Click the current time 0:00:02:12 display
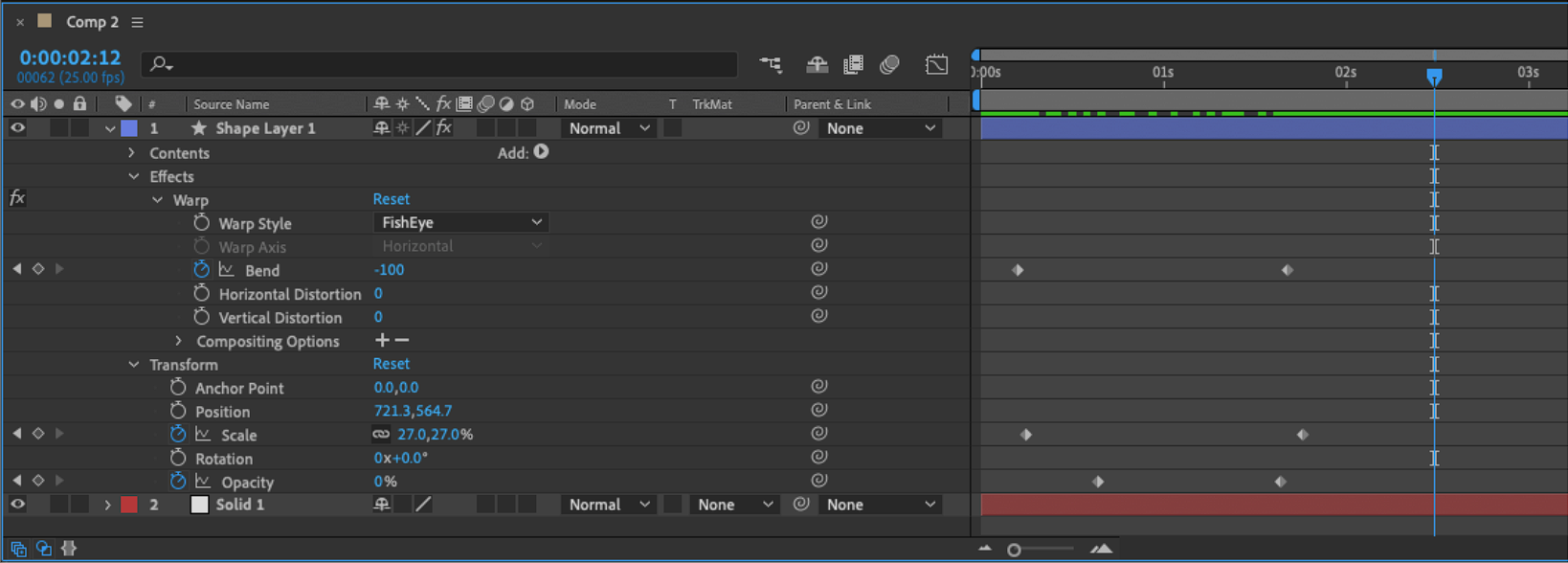 click(70, 57)
